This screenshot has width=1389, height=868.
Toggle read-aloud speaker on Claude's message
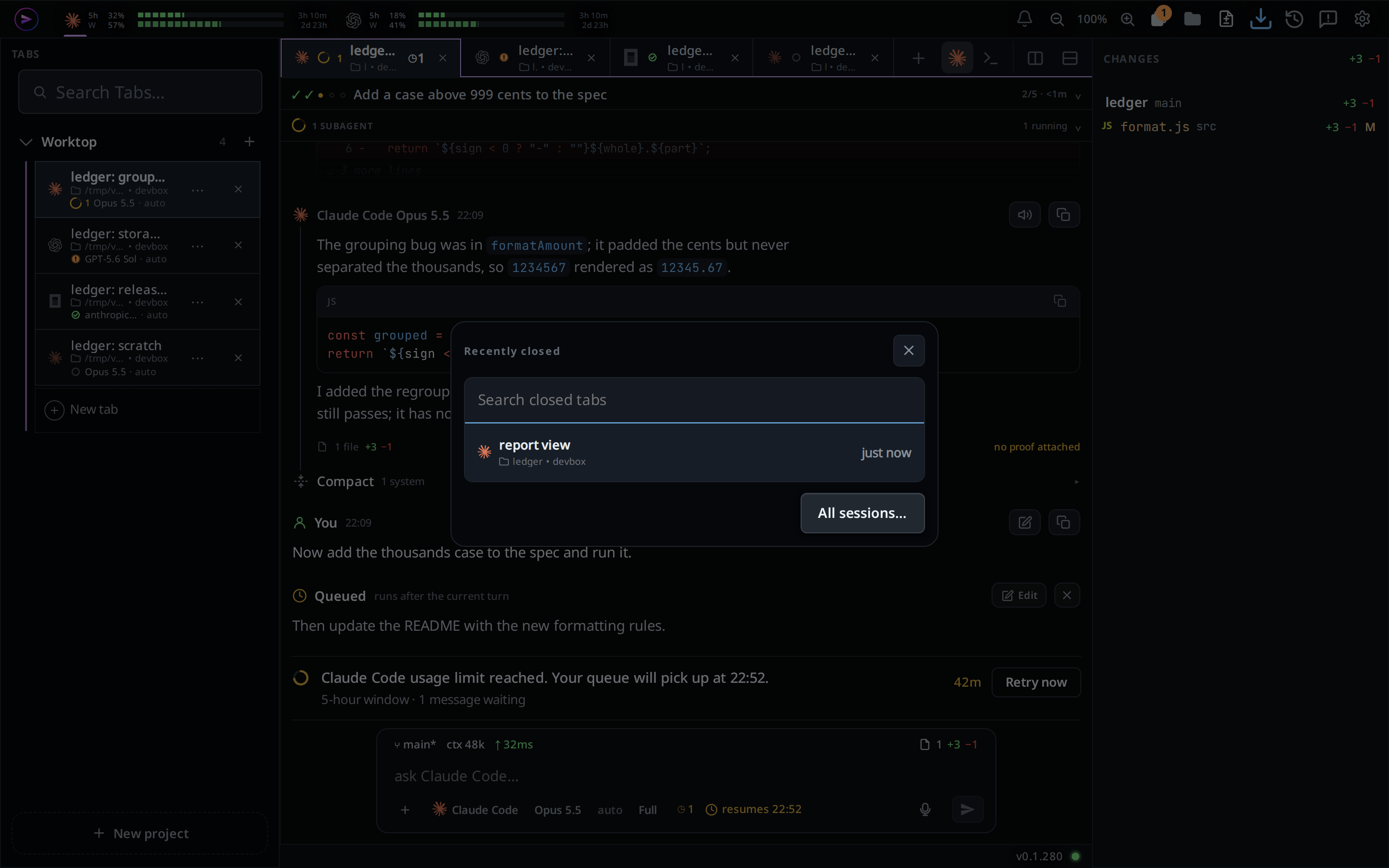[x=1024, y=215]
